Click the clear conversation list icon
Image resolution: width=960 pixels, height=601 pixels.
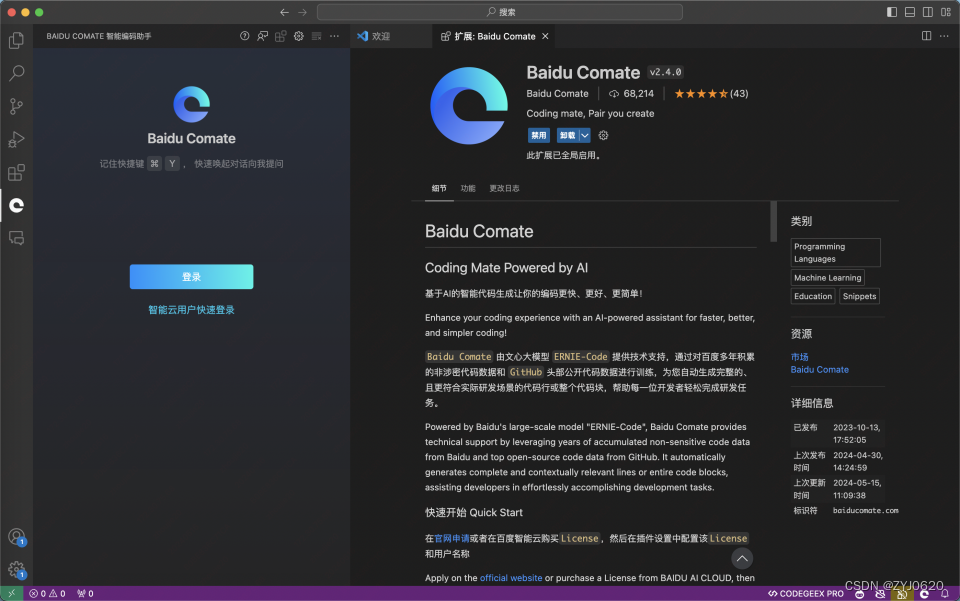click(317, 36)
